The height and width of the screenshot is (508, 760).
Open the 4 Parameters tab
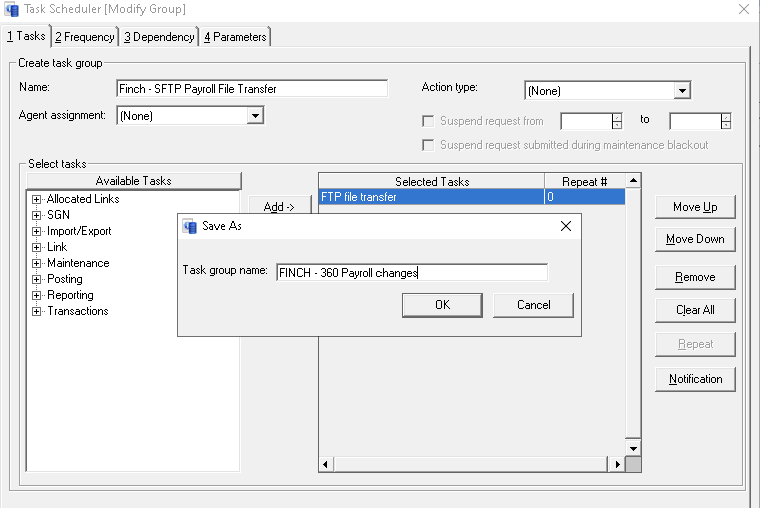pos(235,37)
